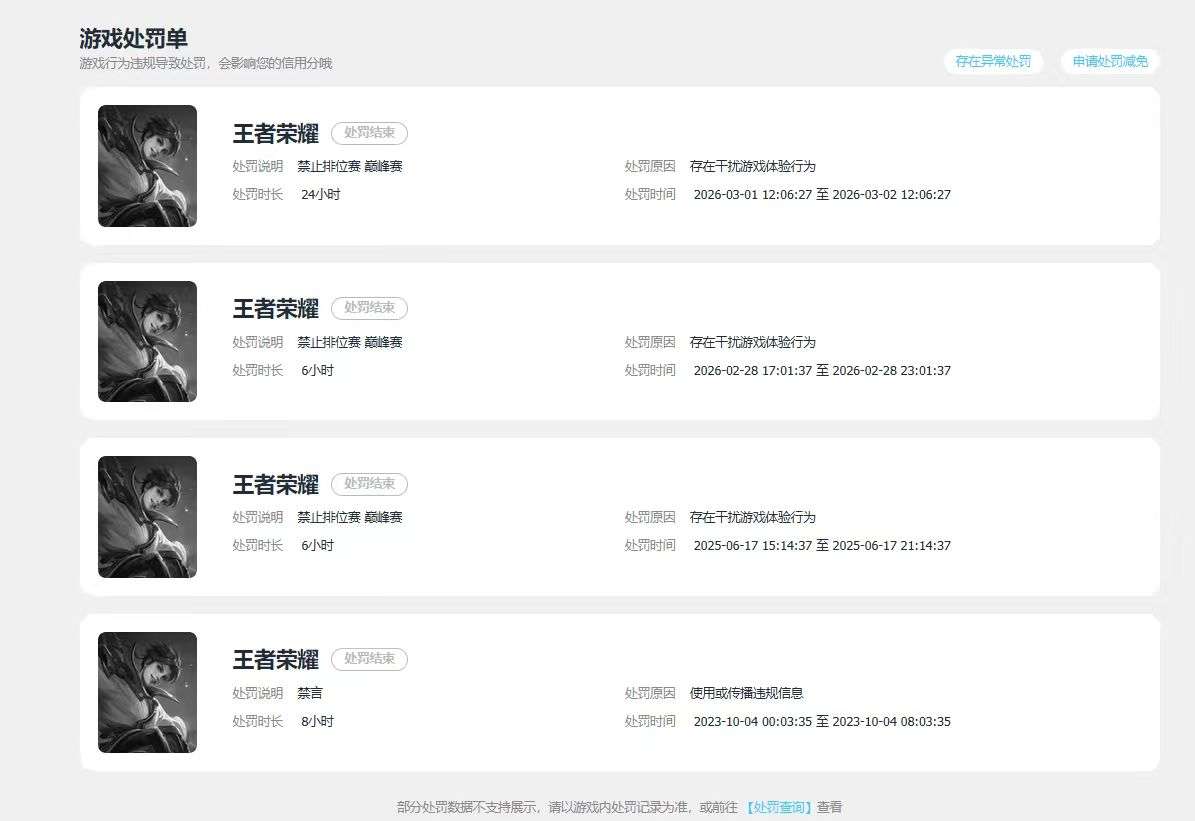Click time range 2025-06-17 15:14:37 至 2025-06-17 21:14:37
1195x821 pixels.
[822, 545]
